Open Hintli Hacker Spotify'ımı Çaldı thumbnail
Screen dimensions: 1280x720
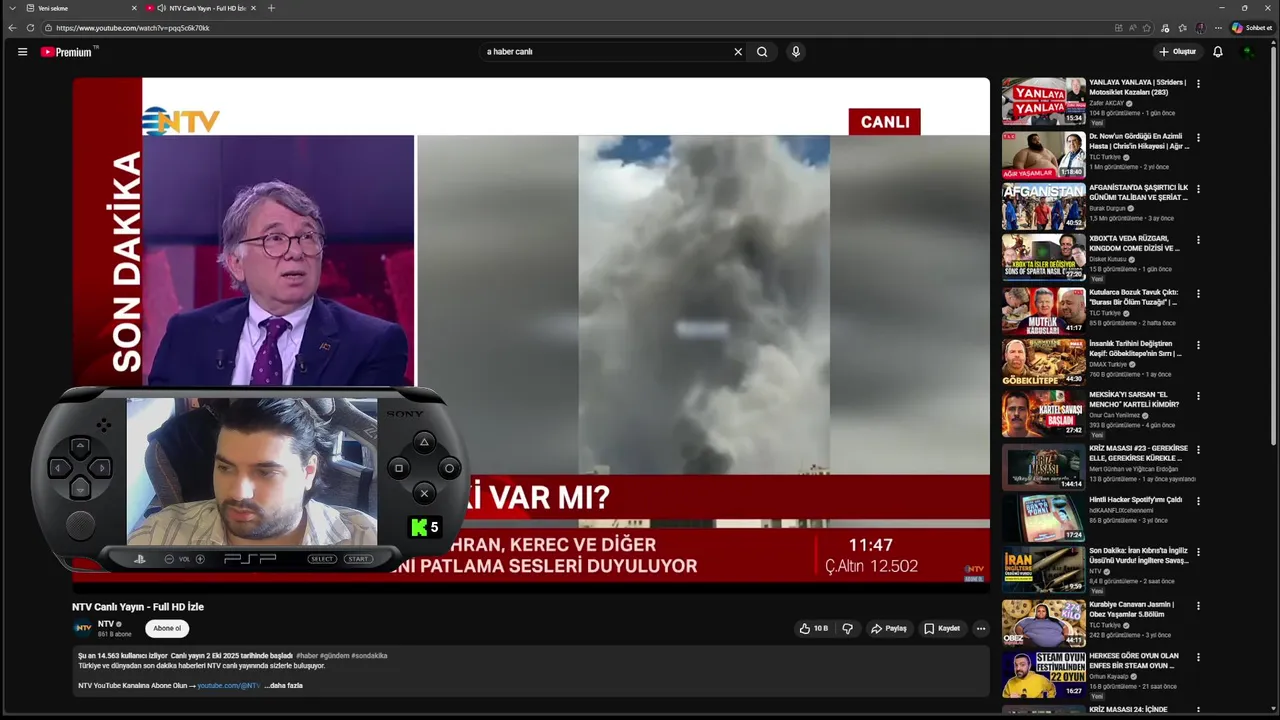(1043, 518)
